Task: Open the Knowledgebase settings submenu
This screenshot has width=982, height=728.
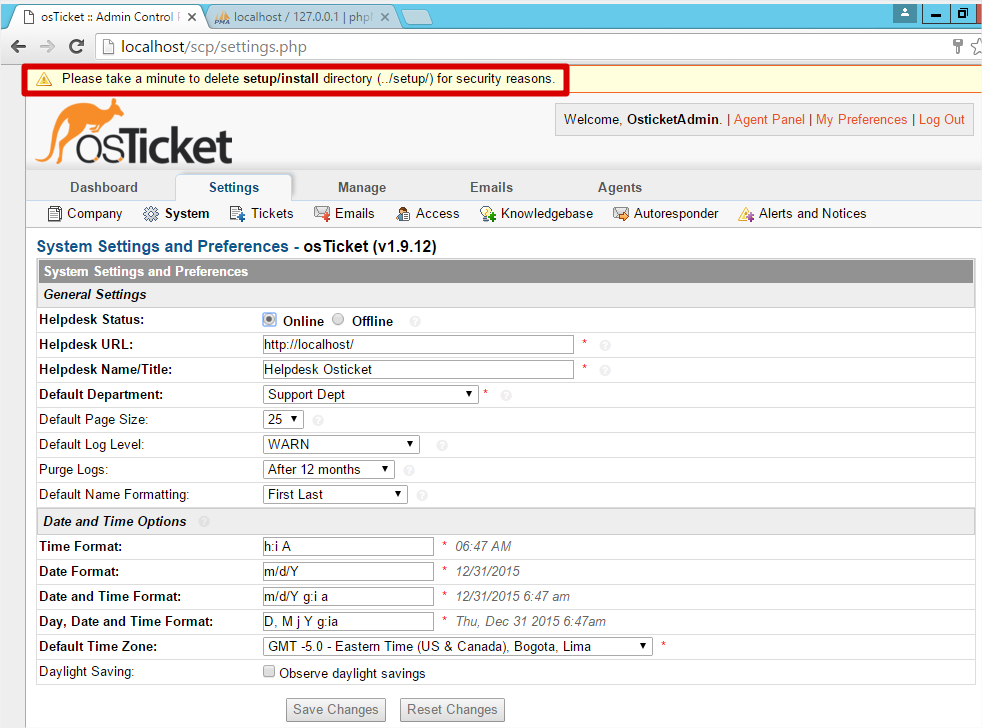Action: tap(537, 213)
